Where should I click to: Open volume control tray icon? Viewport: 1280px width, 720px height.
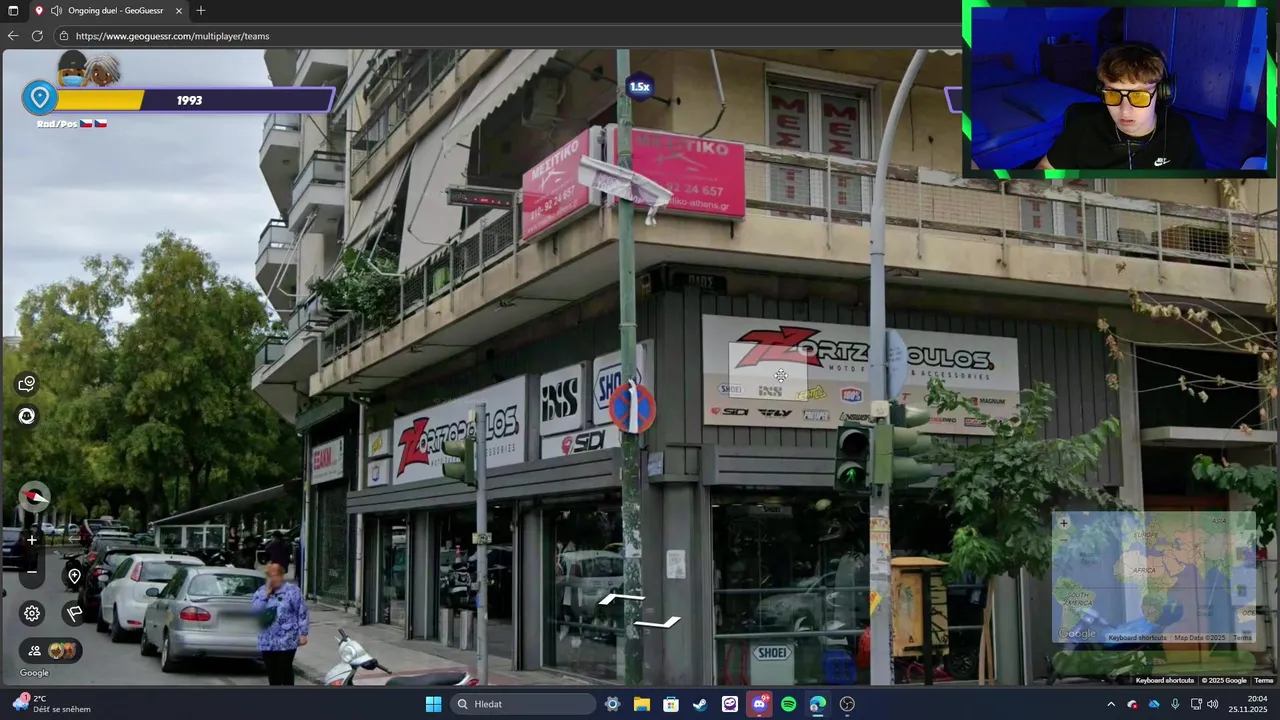[x=1212, y=704]
